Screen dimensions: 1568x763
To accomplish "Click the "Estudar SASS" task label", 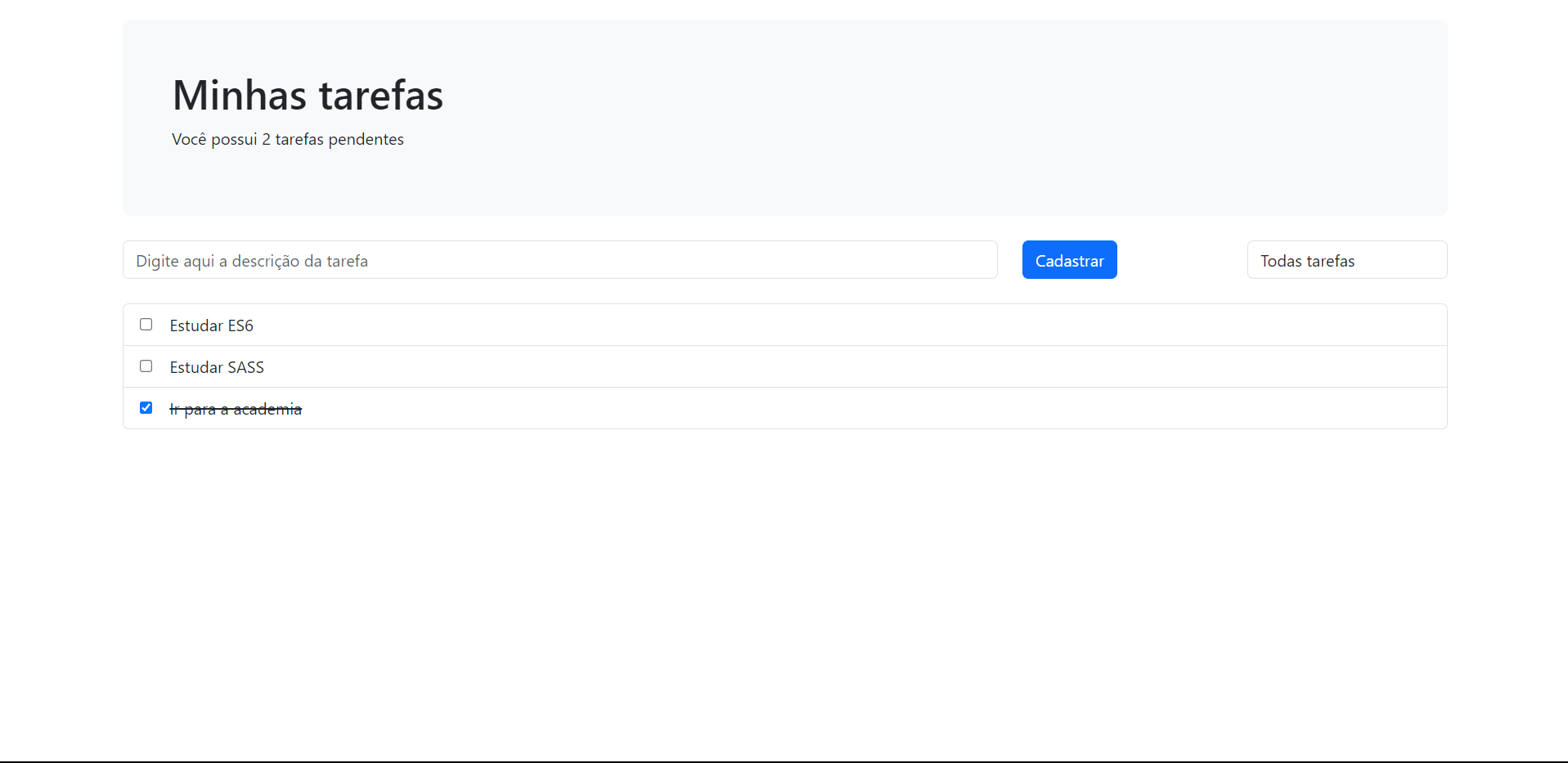I will pos(217,367).
